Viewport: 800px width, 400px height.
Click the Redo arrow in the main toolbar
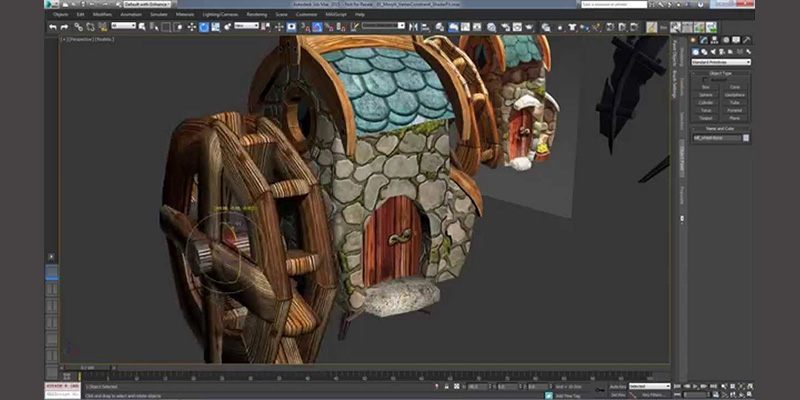[x=64, y=27]
